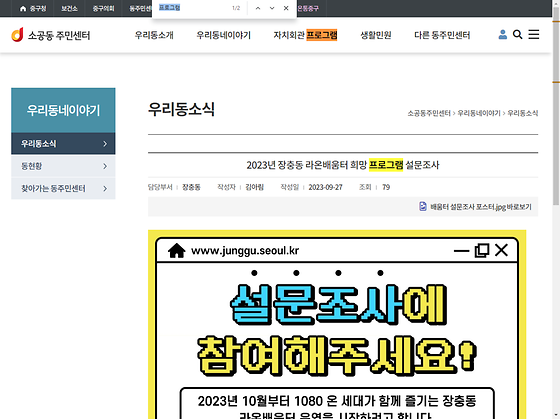Close the find bar
Viewport: 560px width, 419px height.
coord(286,8)
